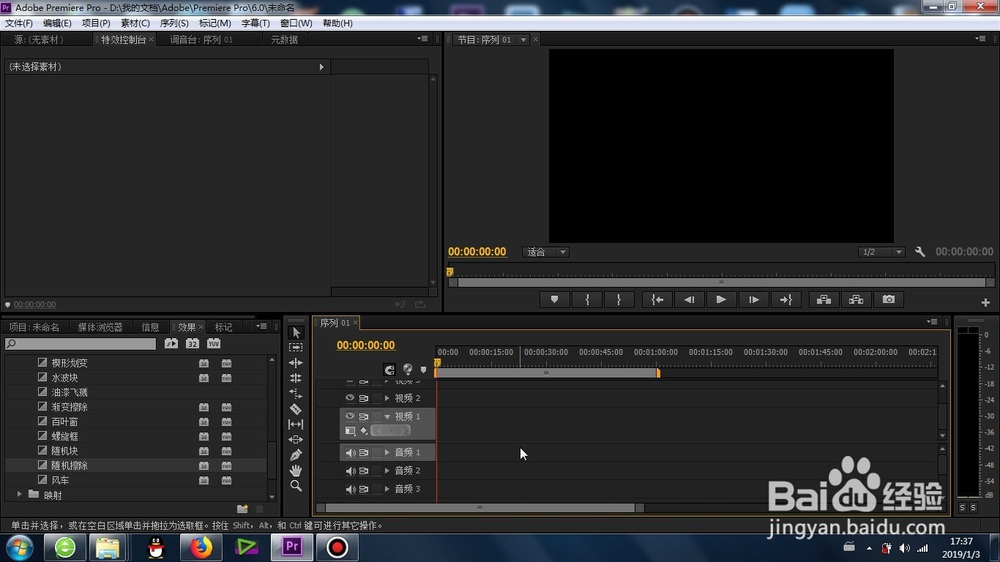1000x562 pixels.
Task: Toggle visibility eye of 视频 2 track
Action: (x=349, y=398)
